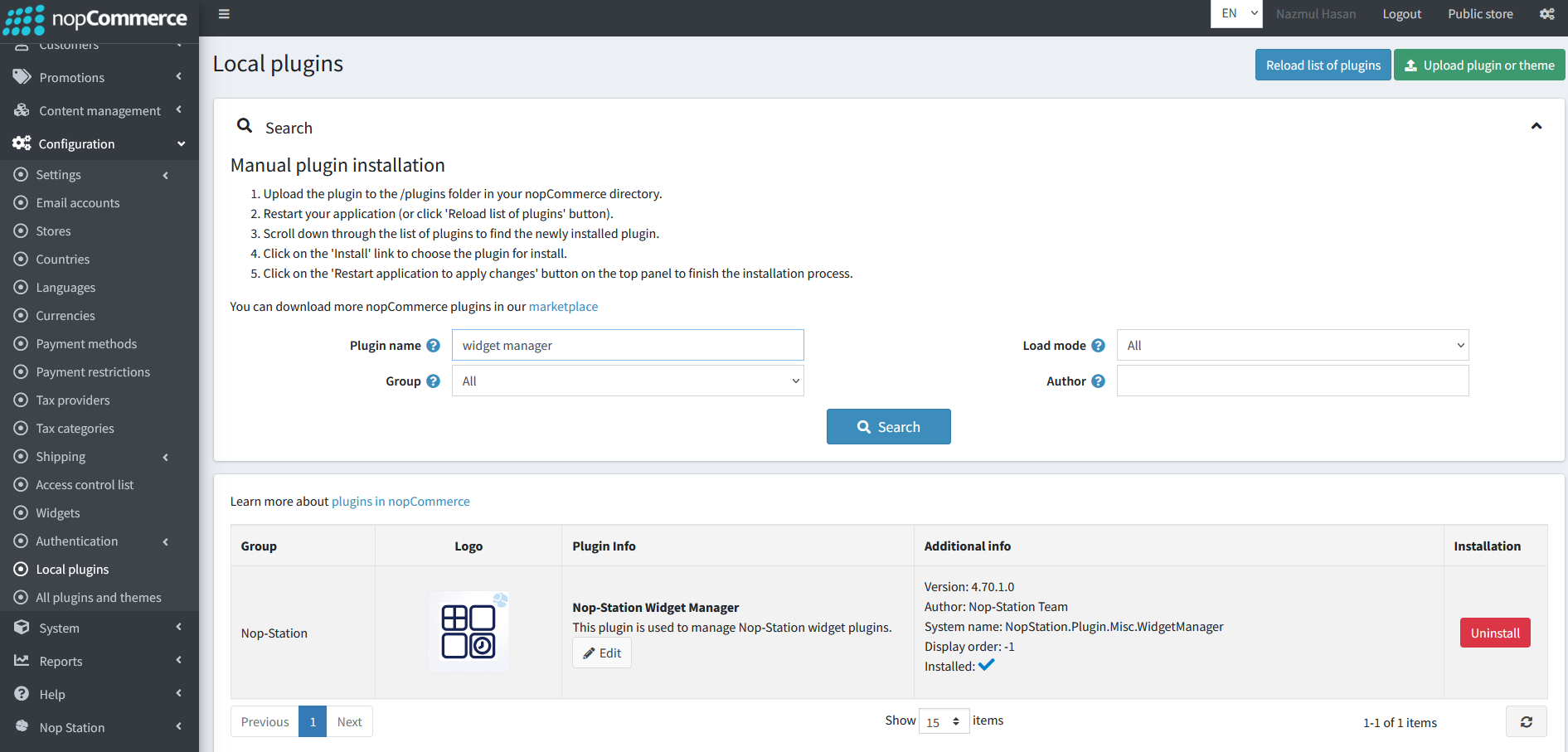Viewport: 1568px width, 752px height.
Task: Go to the Previous page
Action: 265,721
